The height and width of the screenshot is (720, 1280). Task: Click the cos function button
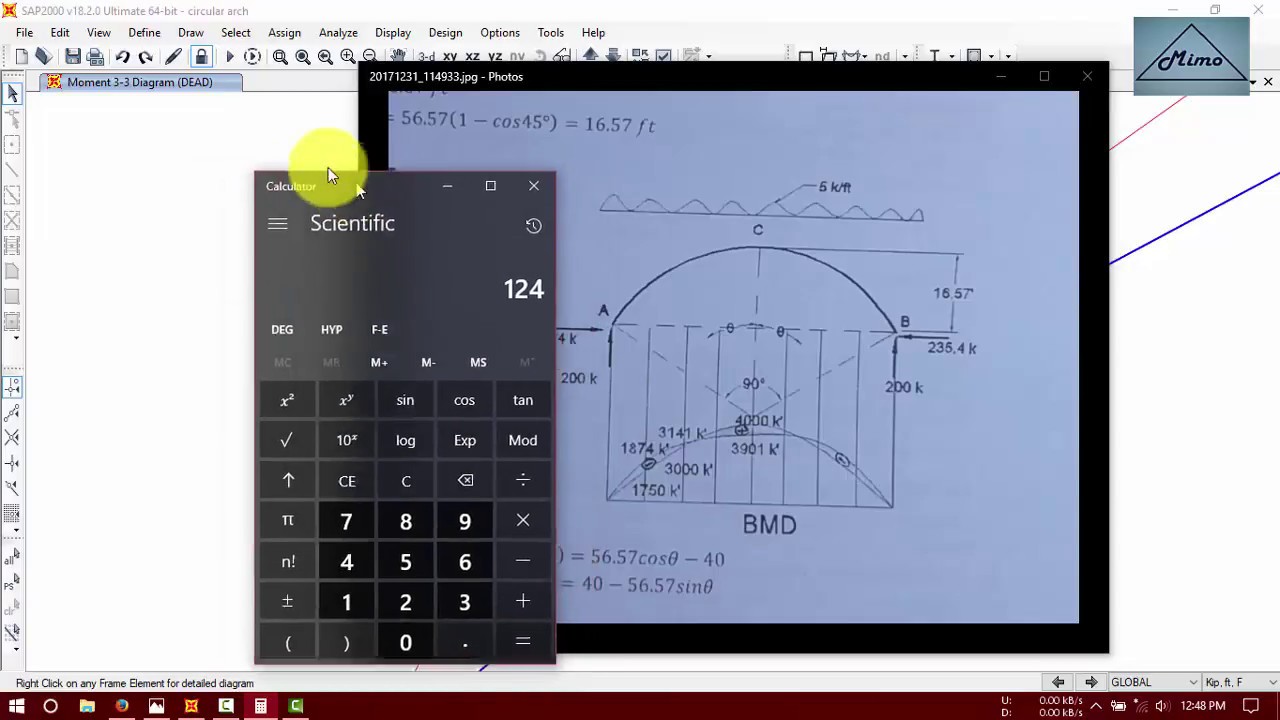click(x=464, y=400)
